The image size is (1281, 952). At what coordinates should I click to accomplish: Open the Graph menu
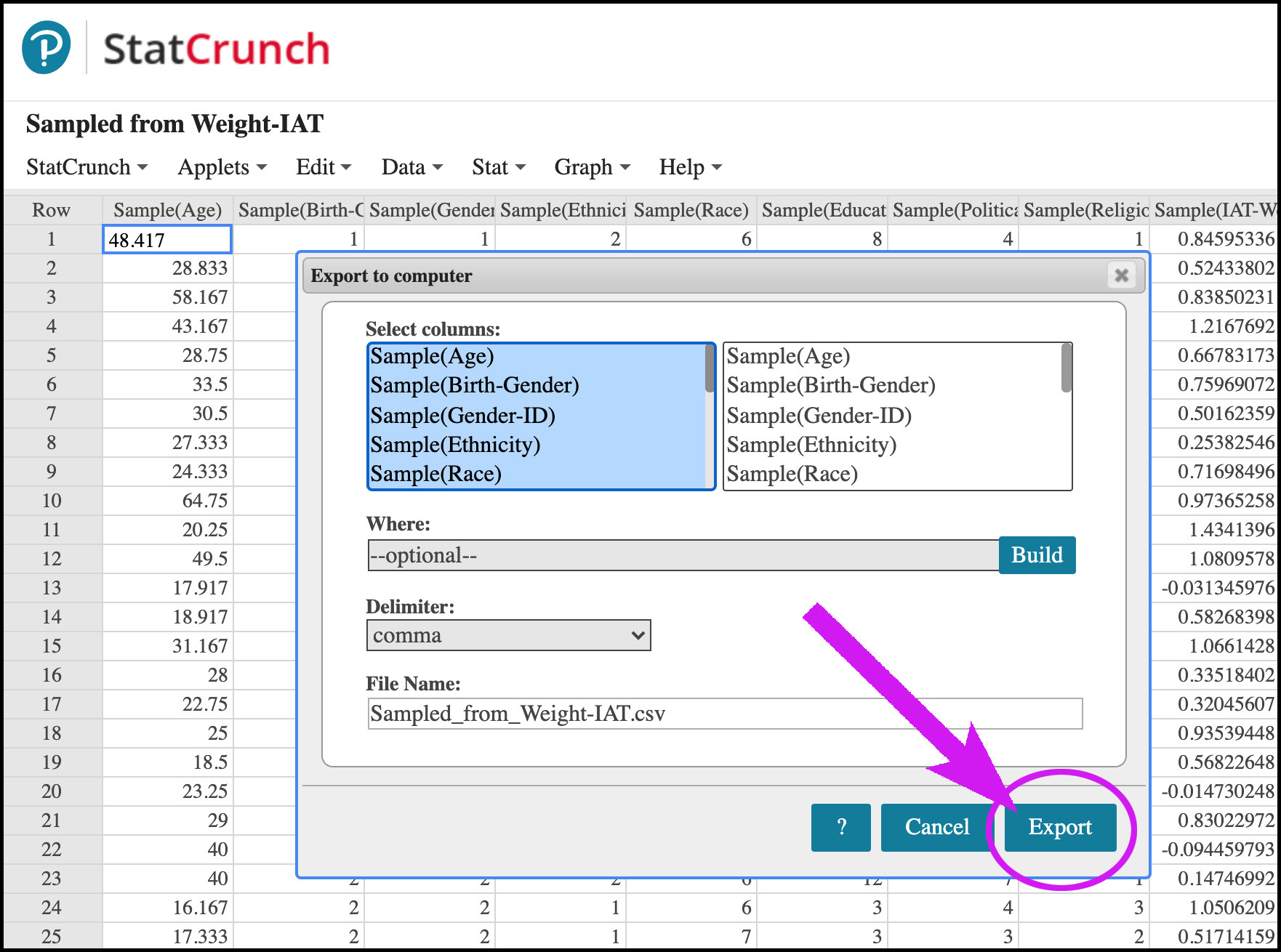[592, 167]
